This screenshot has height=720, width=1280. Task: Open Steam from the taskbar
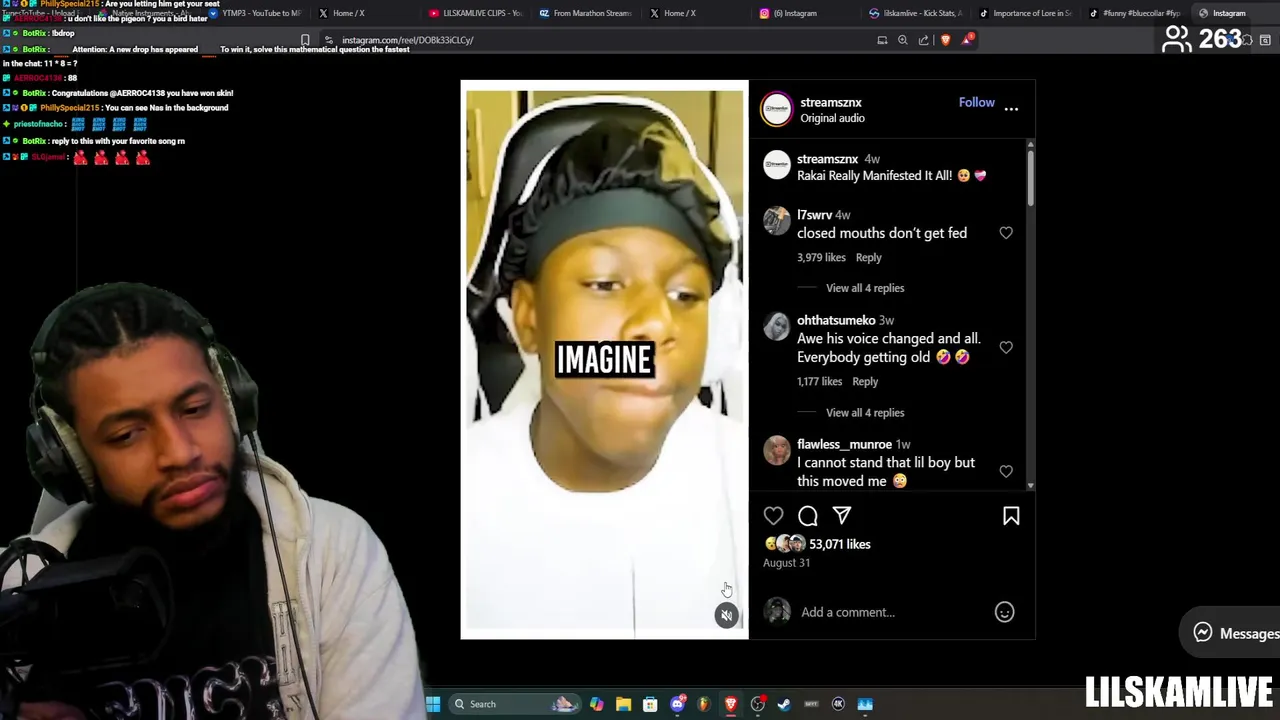point(784,704)
